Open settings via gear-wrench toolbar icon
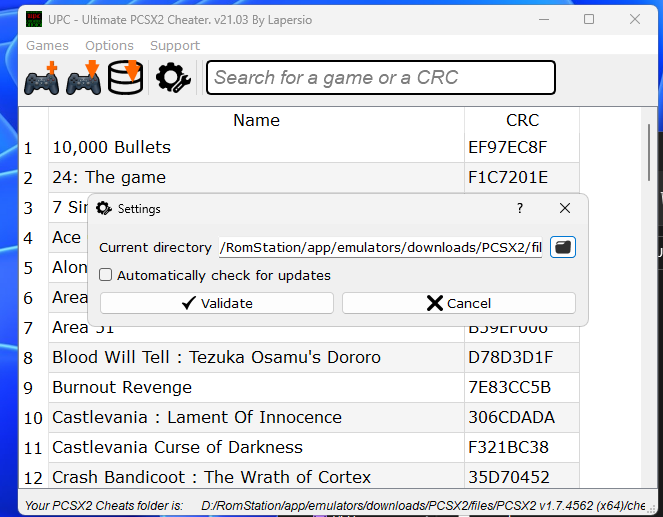Viewport: 663px width, 517px height. click(173, 78)
